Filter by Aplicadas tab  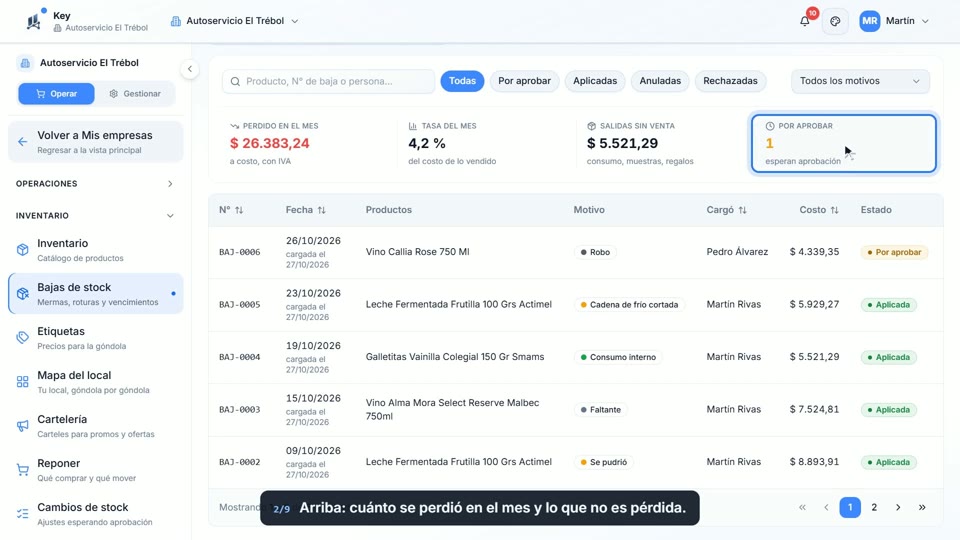pyautogui.click(x=595, y=81)
